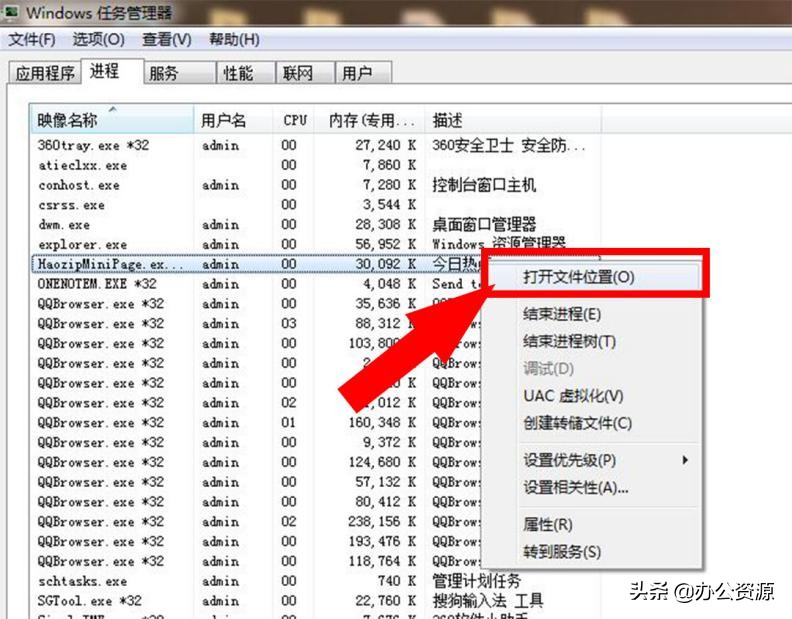Sort by 描述 column header

(x=513, y=120)
